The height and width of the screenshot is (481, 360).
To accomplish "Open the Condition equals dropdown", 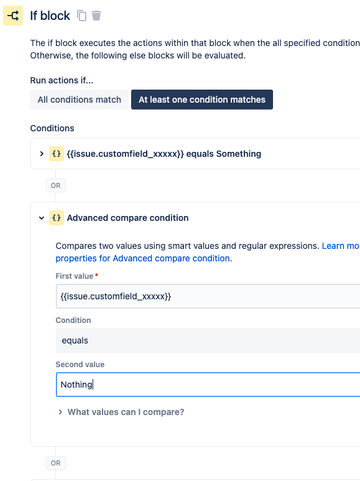I will tap(208, 340).
